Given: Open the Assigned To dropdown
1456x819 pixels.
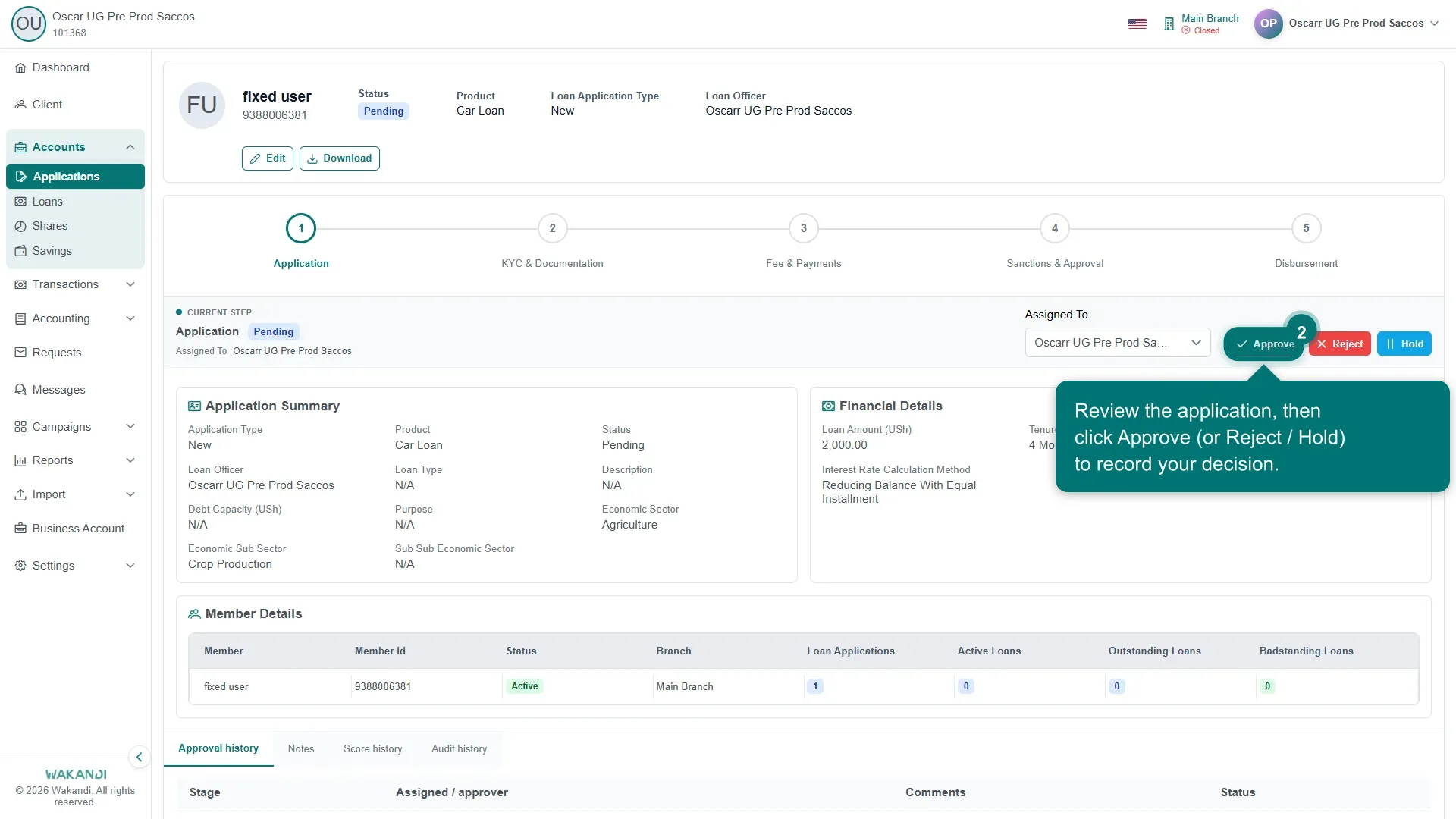Looking at the screenshot, I should click(x=1118, y=343).
